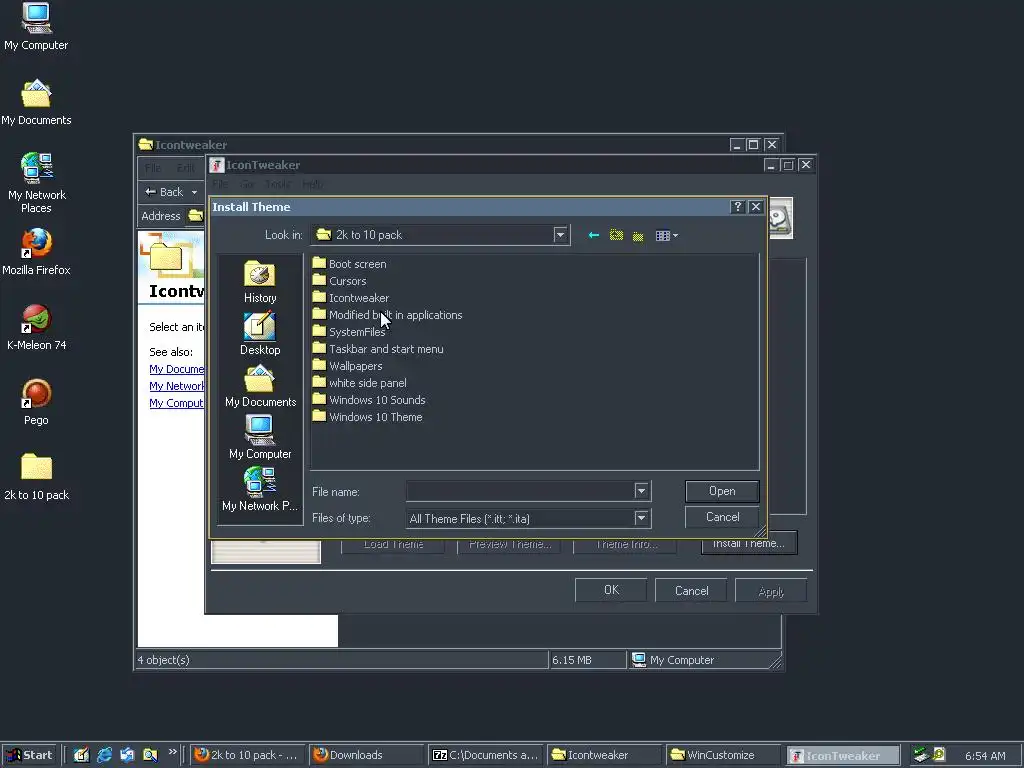Select the Wallpapers folder
Image resolution: width=1024 pixels, height=768 pixels.
(x=347, y=366)
